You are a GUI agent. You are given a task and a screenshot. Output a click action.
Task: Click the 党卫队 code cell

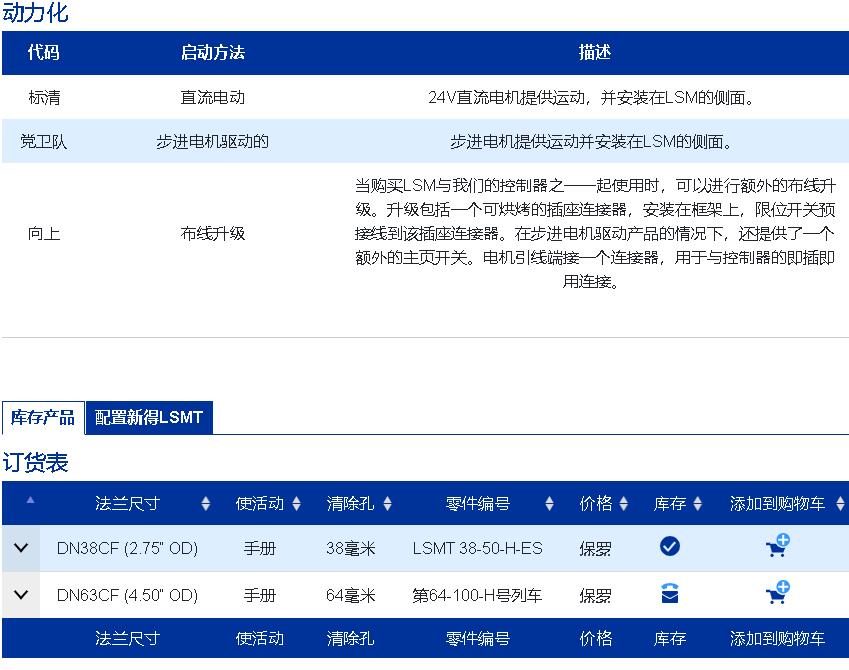pyautogui.click(x=44, y=141)
